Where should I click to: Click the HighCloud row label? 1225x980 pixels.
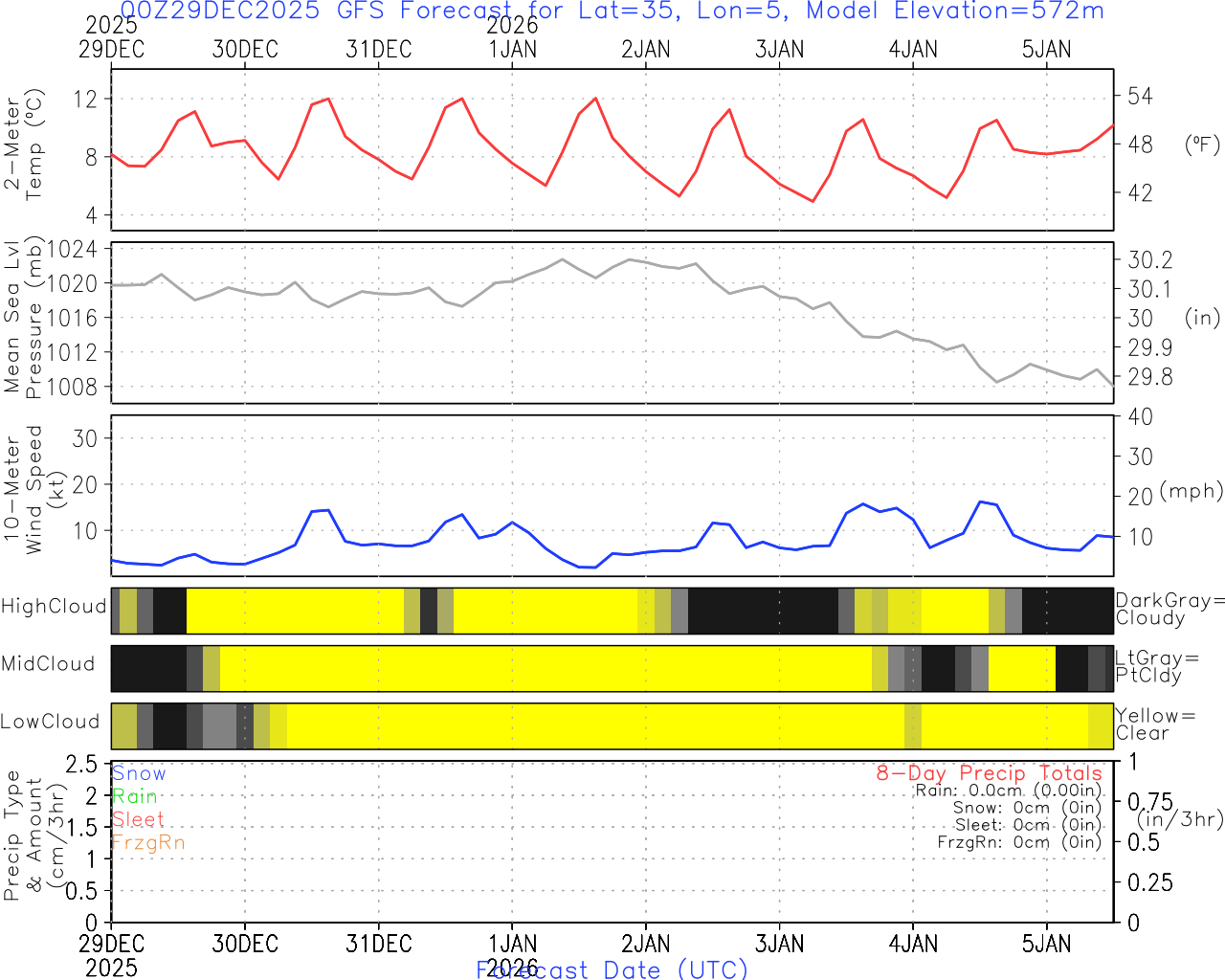[54, 606]
